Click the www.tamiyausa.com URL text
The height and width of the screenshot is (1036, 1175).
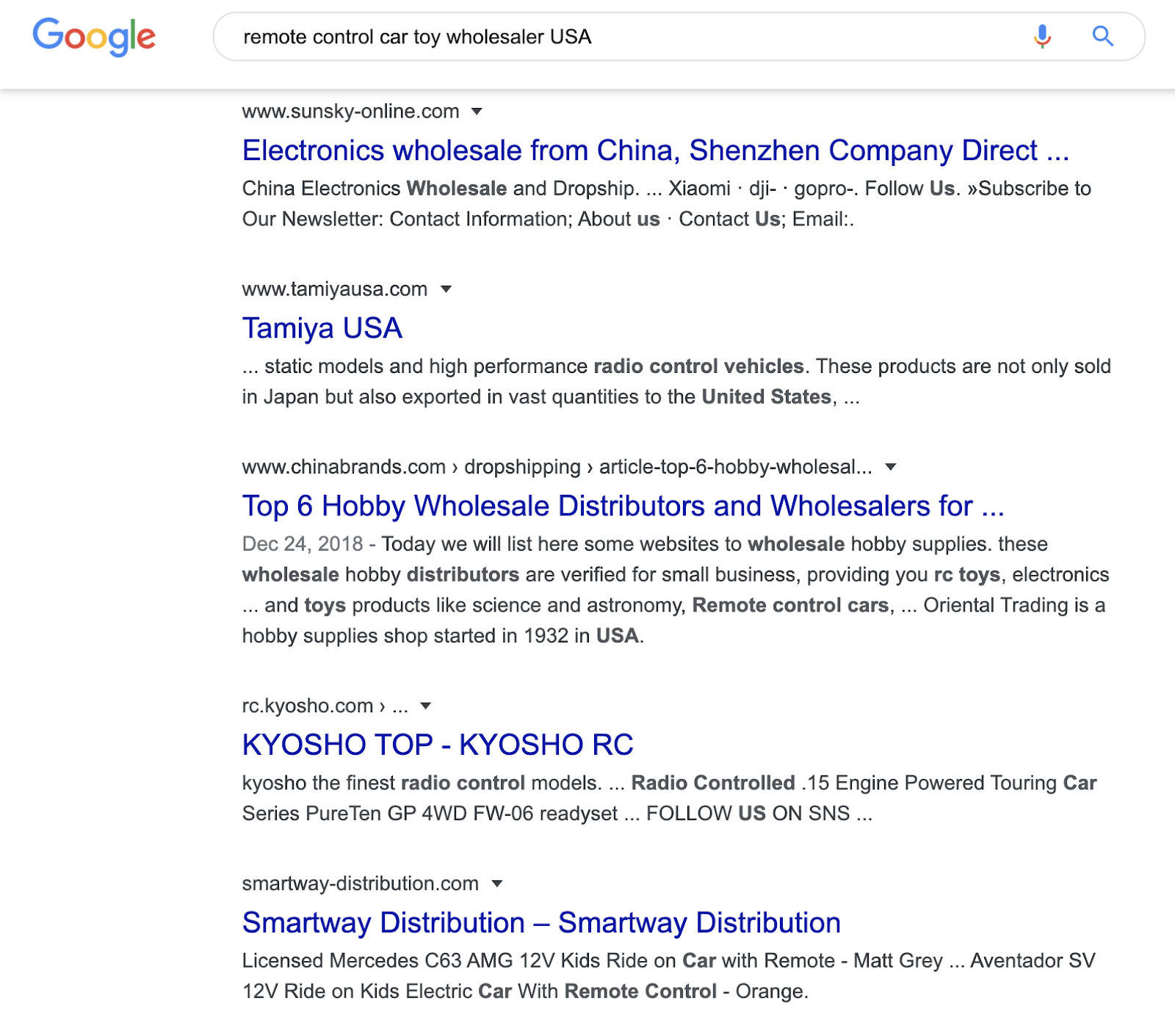point(335,289)
